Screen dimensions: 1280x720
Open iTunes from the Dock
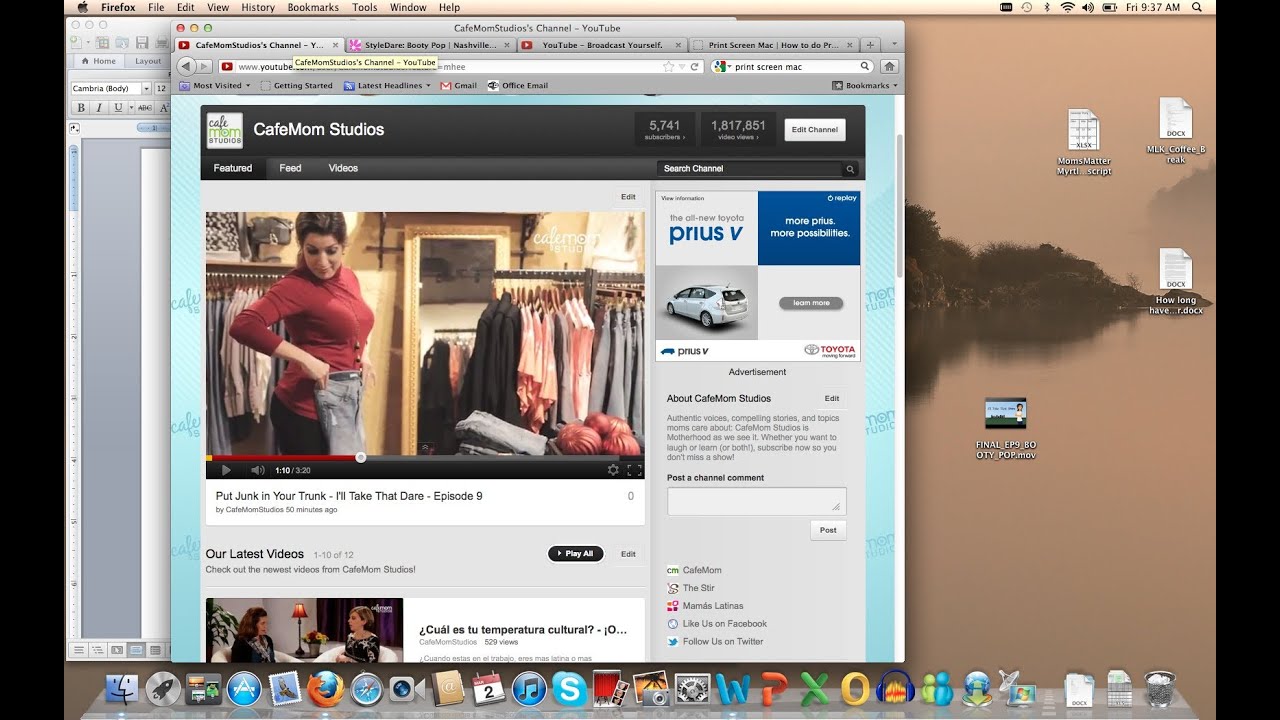[x=529, y=689]
